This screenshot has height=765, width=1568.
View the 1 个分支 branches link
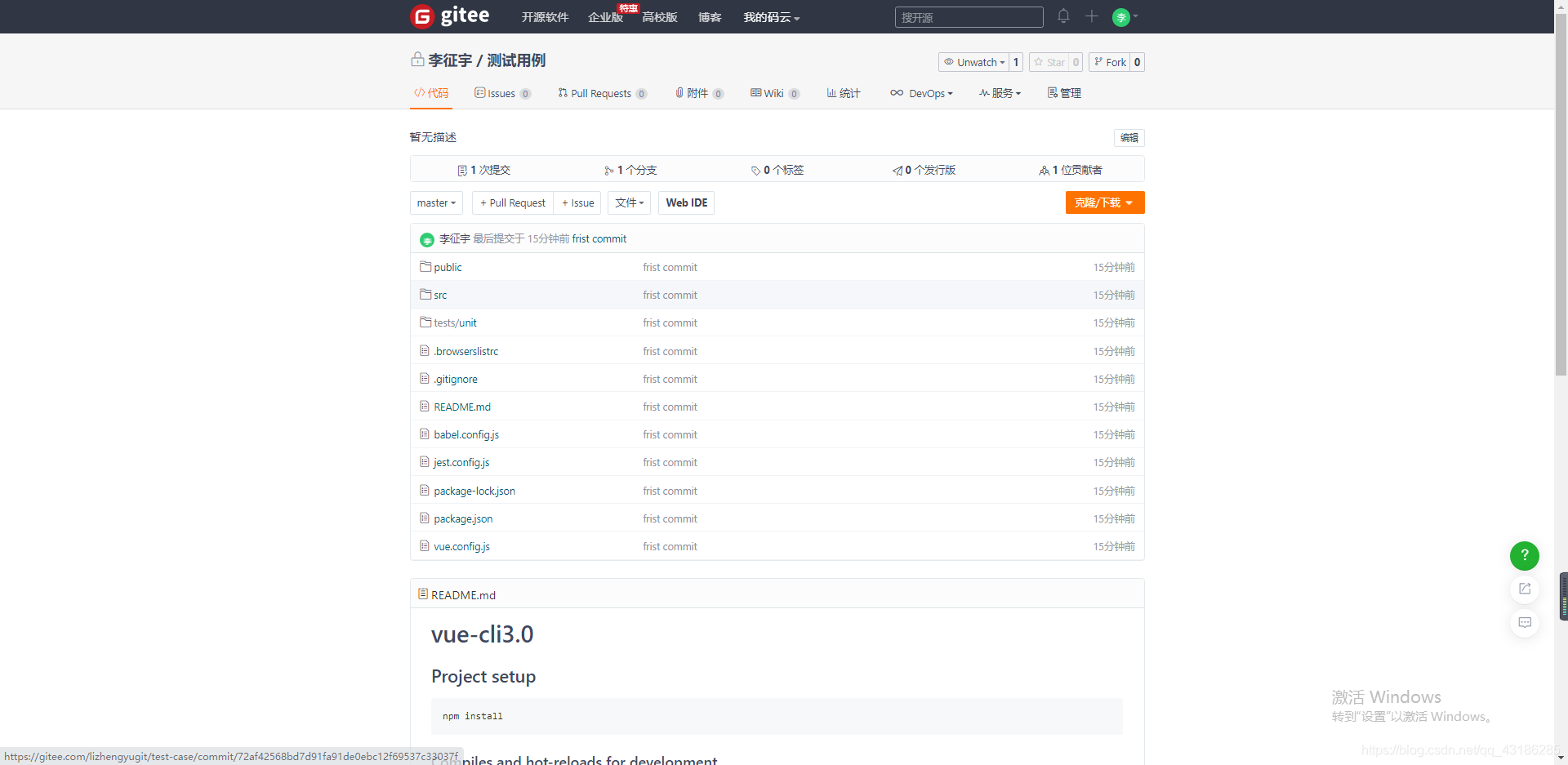click(x=630, y=170)
